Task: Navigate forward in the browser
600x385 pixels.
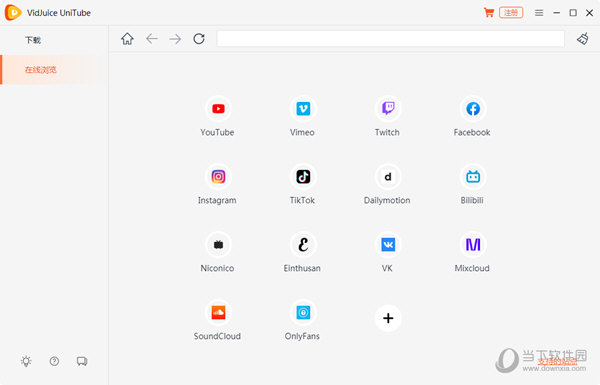Action: coord(175,39)
